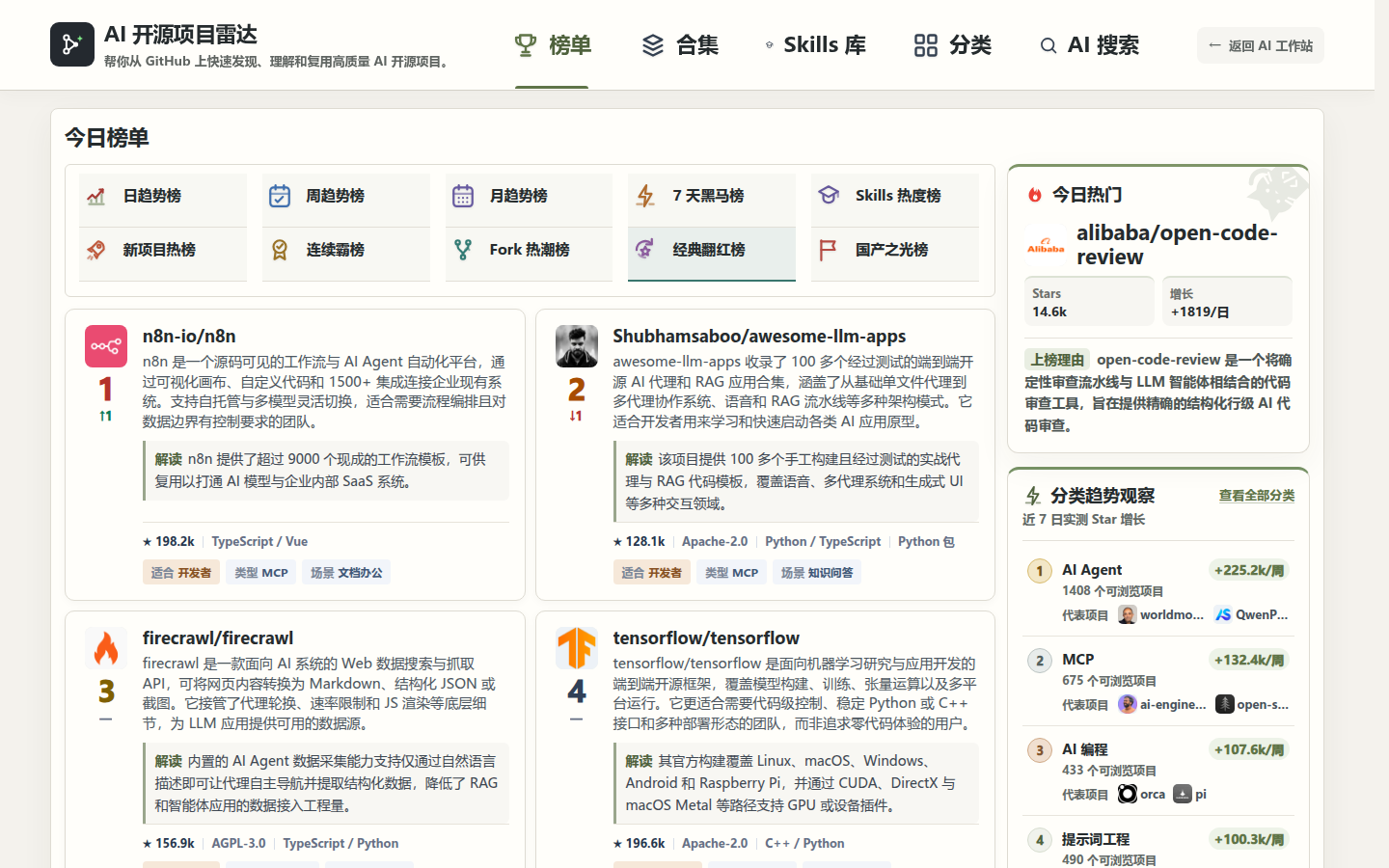Click 类型 MCP tag on n8n card

(x=261, y=572)
